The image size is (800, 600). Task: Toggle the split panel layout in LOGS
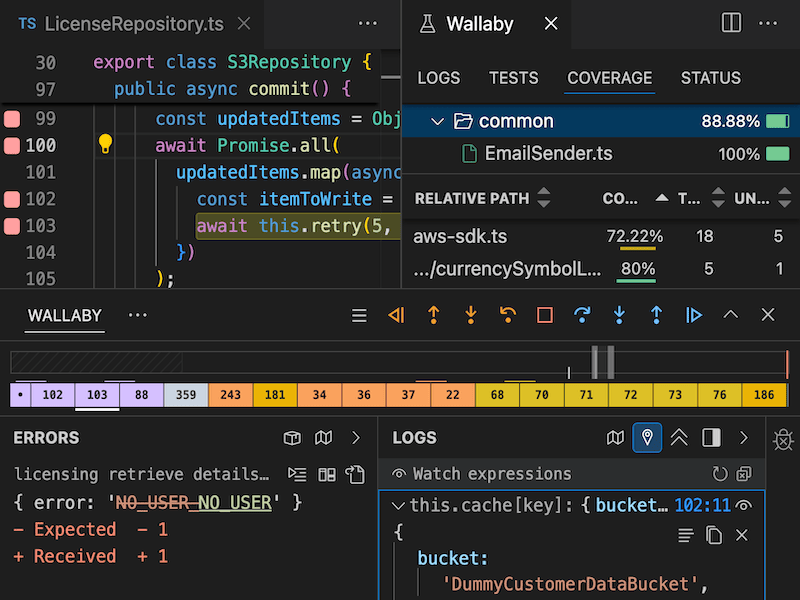click(x=711, y=438)
